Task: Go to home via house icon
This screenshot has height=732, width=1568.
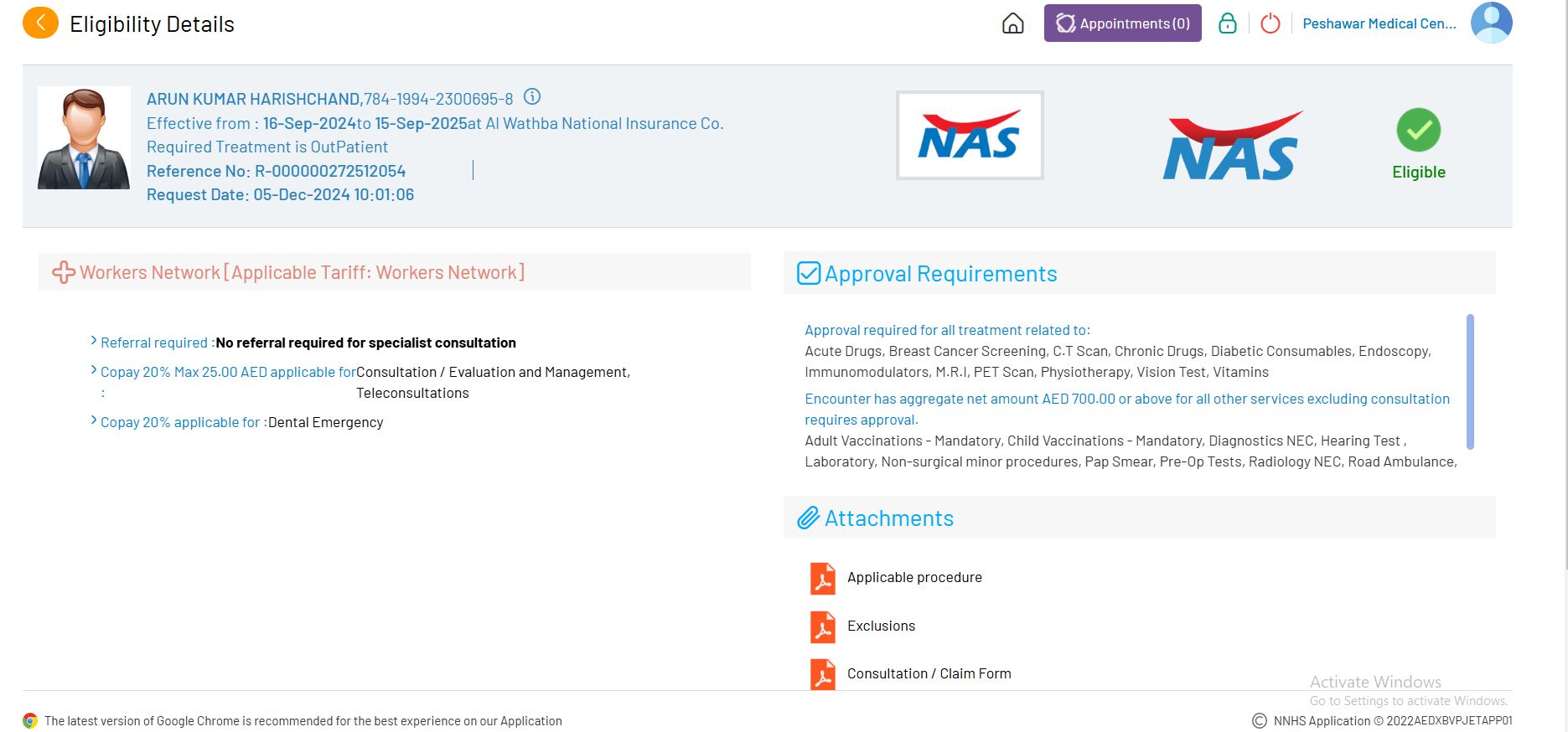Action: 1012,23
